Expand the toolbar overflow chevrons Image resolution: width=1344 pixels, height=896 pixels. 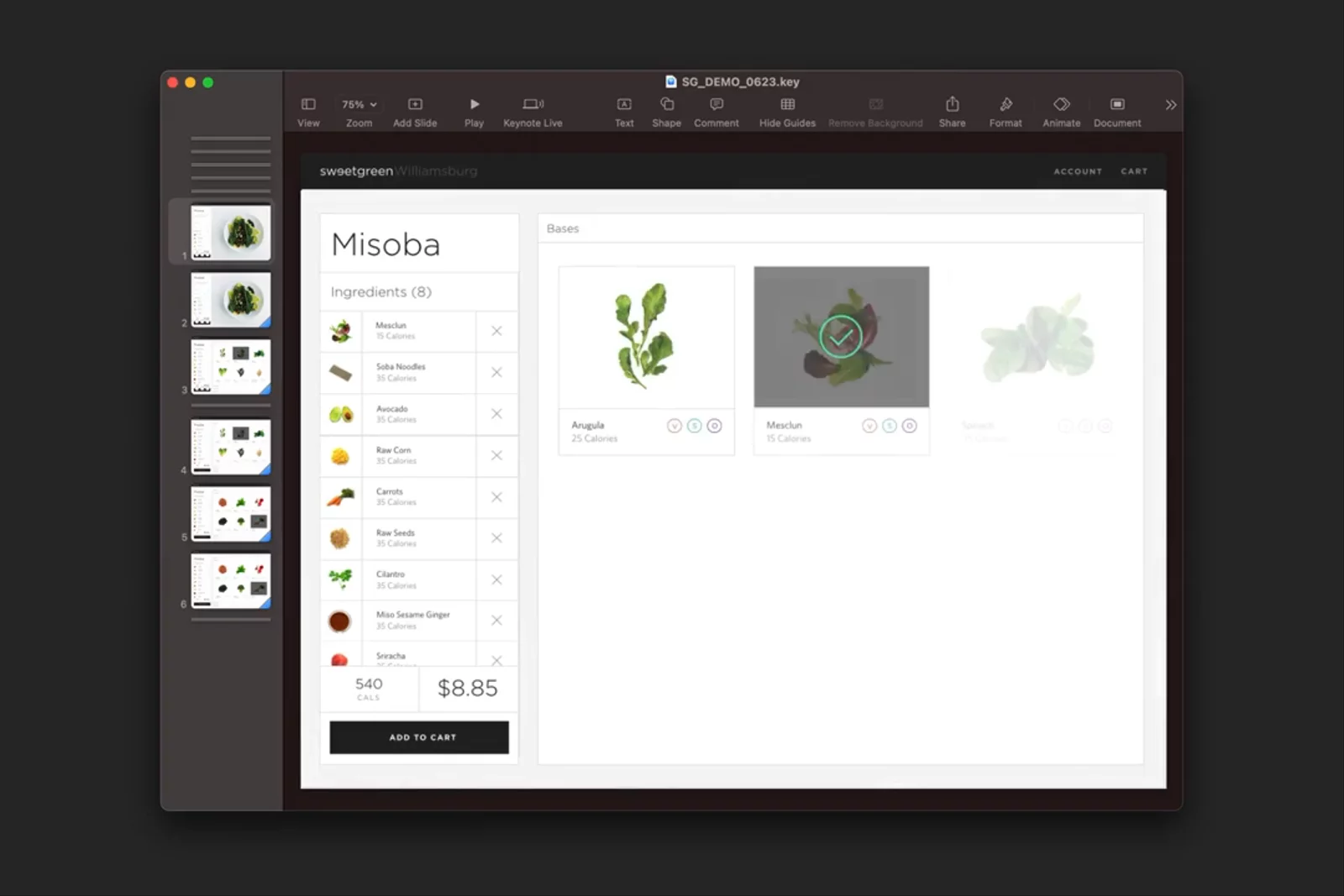[x=1170, y=105]
